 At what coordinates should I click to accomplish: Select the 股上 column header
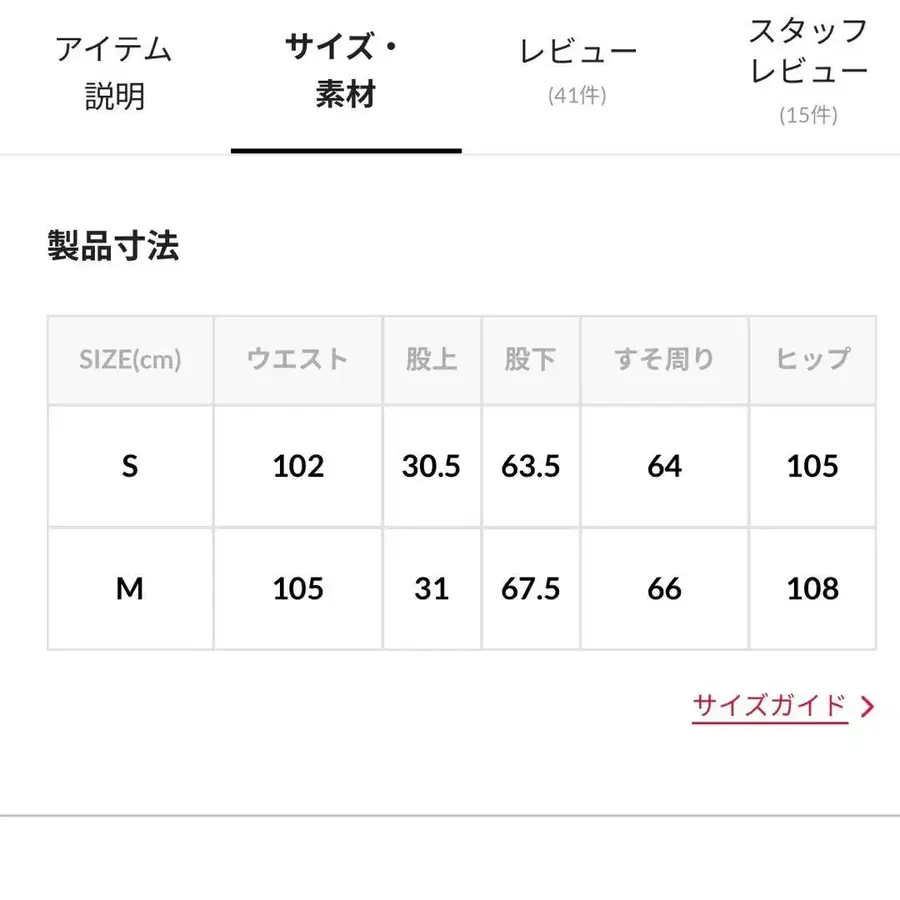click(x=431, y=360)
